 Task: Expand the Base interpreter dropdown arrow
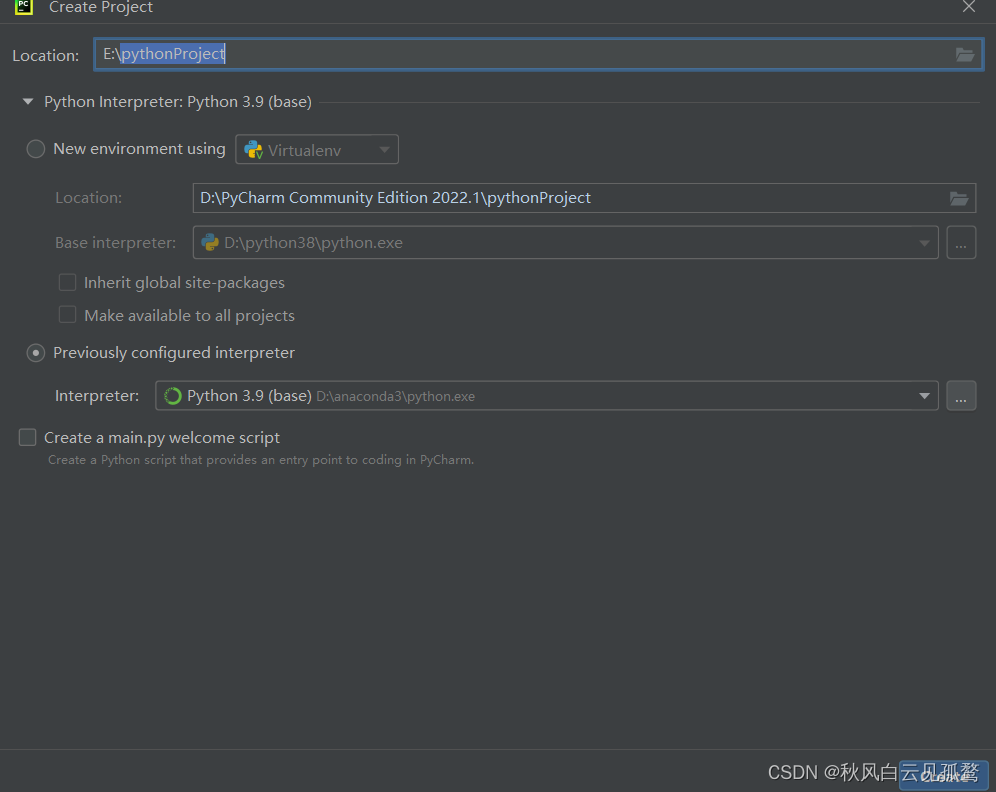point(924,243)
